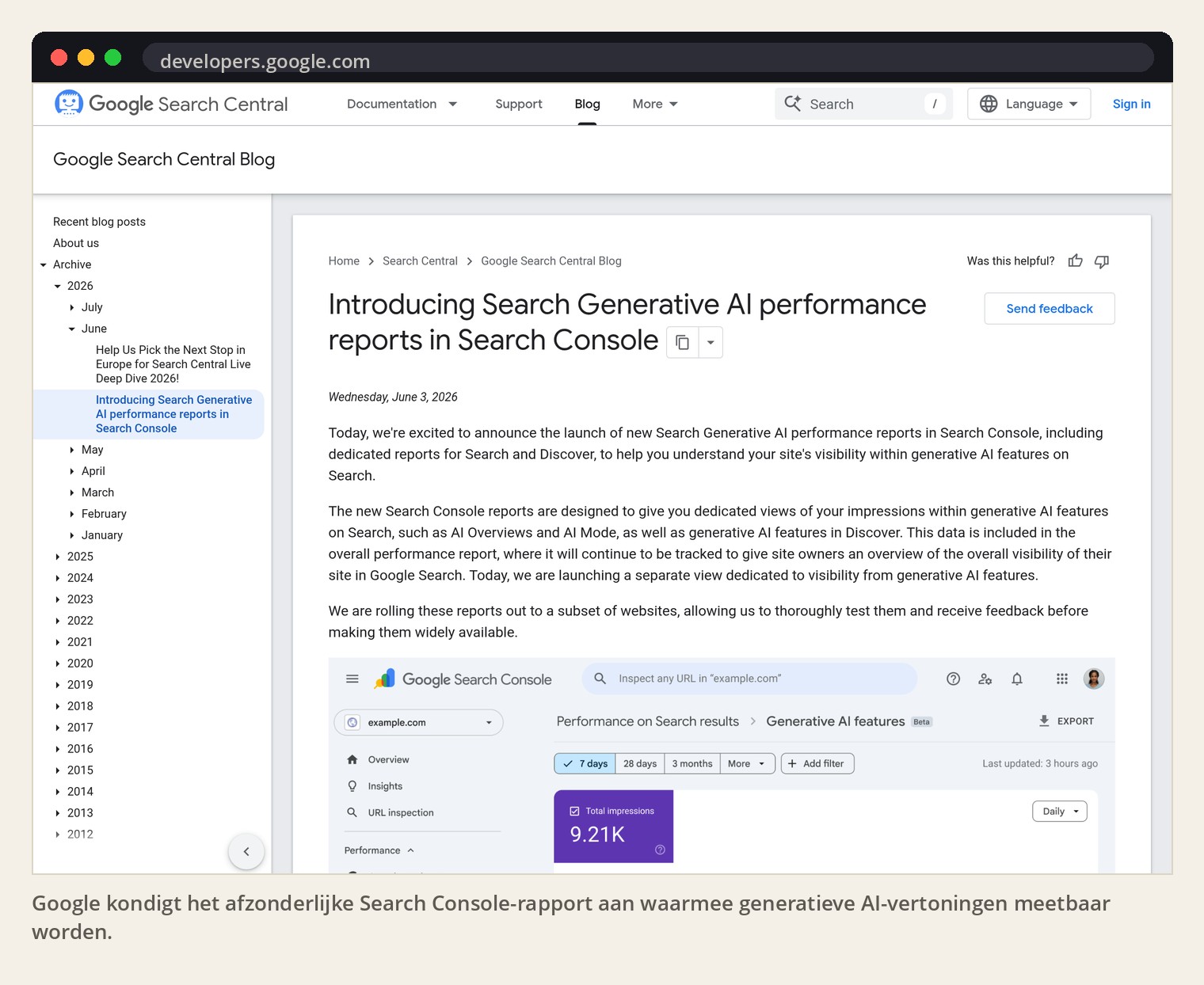The image size is (1204, 985).
Task: Click the Add filter button
Action: click(817, 763)
